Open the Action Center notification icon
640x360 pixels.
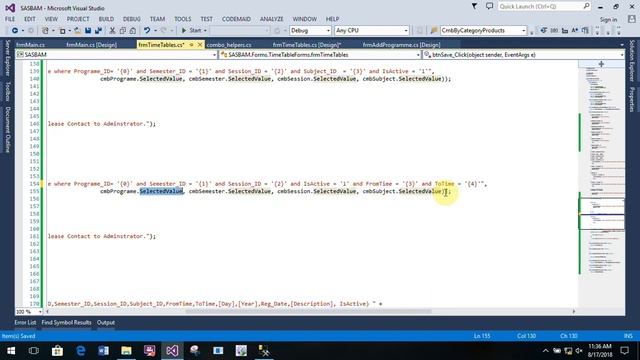(624, 351)
